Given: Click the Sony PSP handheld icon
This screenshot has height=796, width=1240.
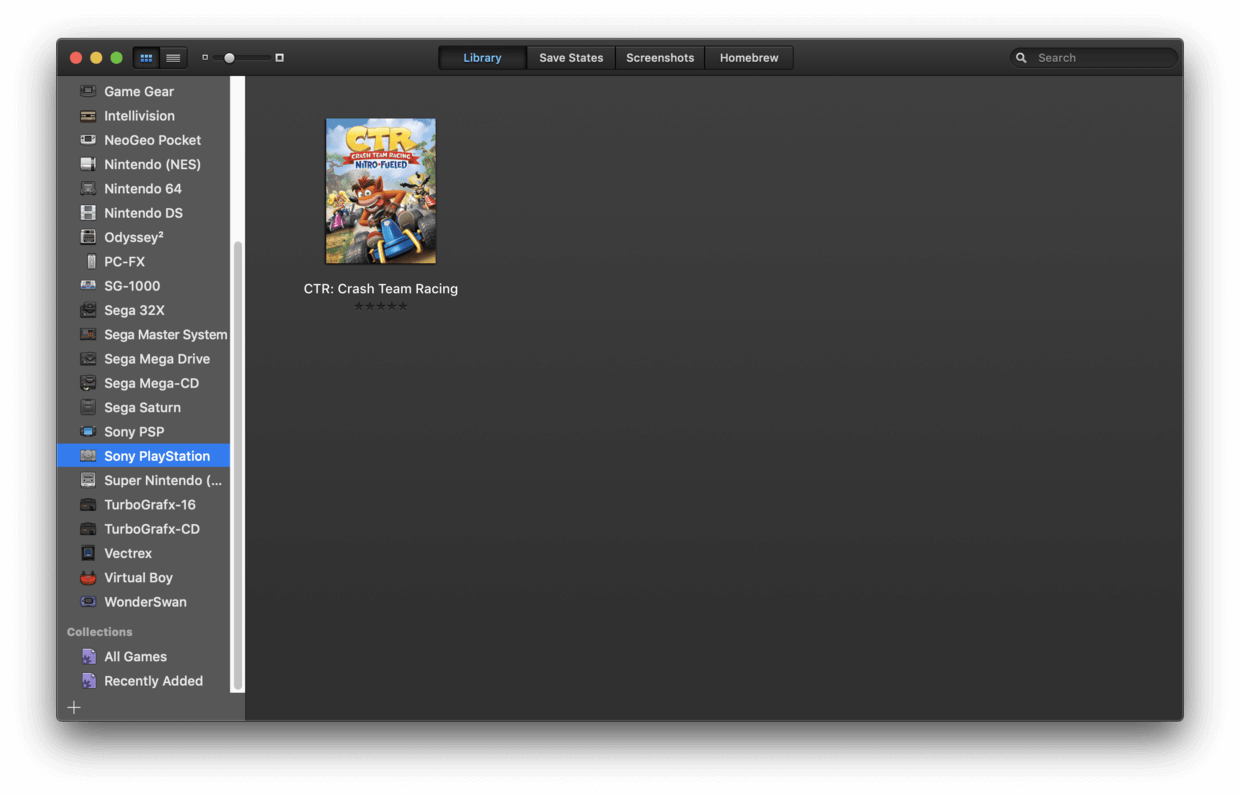Looking at the screenshot, I should point(88,432).
